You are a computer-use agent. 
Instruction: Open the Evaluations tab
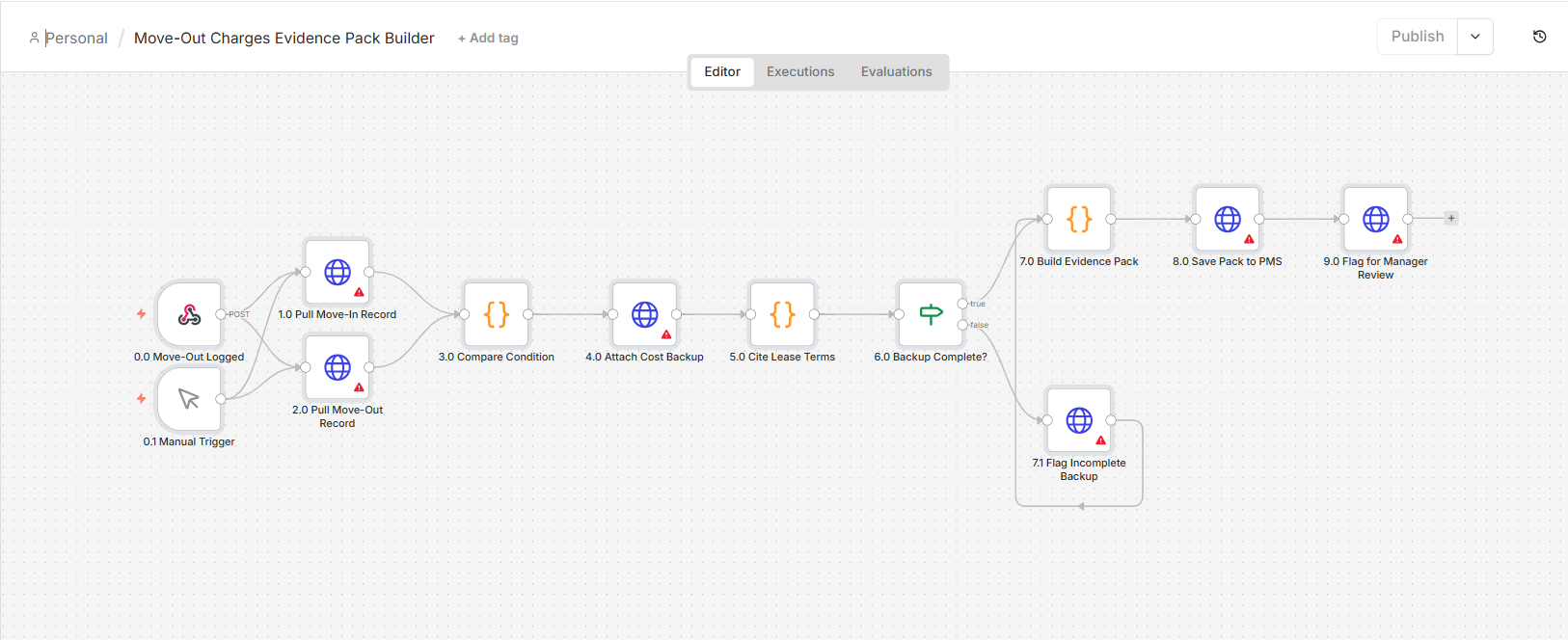[x=897, y=71]
